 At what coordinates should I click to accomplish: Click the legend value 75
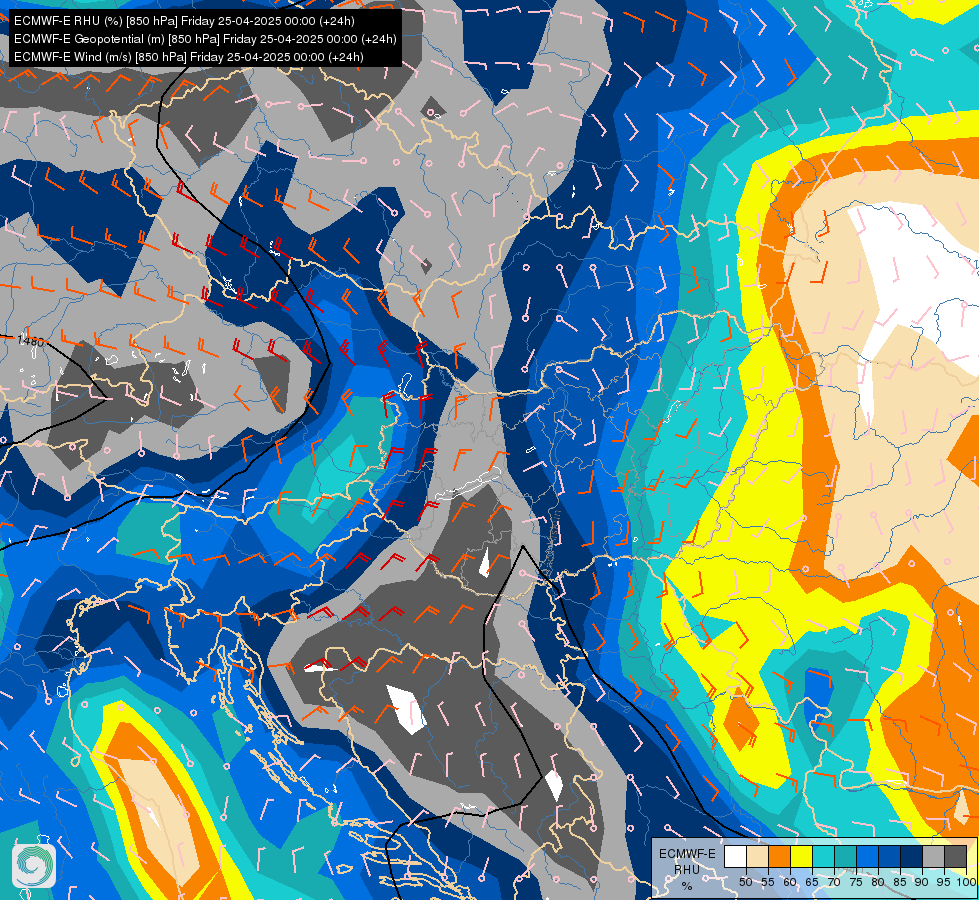click(x=856, y=882)
